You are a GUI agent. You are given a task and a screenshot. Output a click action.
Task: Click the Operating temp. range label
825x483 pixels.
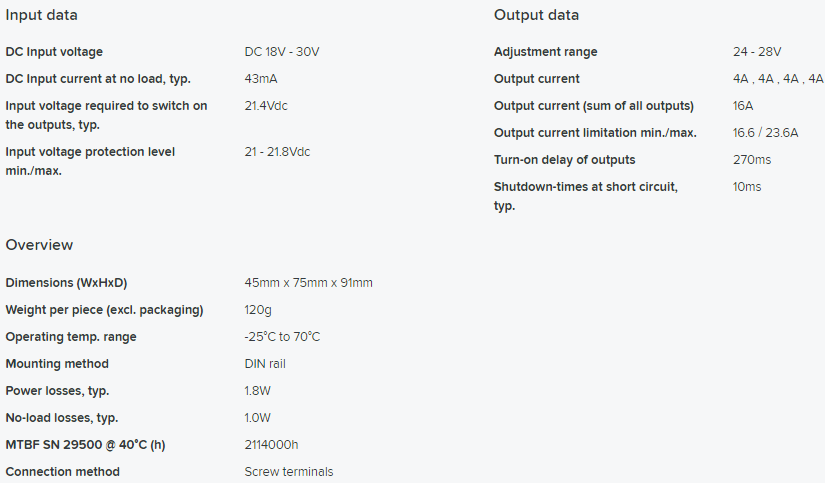coord(71,337)
